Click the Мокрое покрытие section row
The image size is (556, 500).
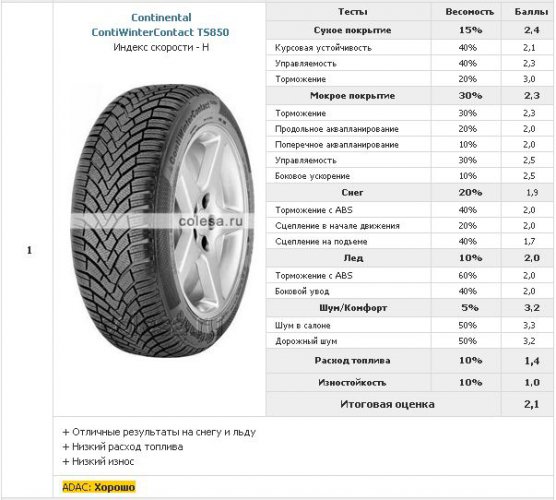(410, 96)
